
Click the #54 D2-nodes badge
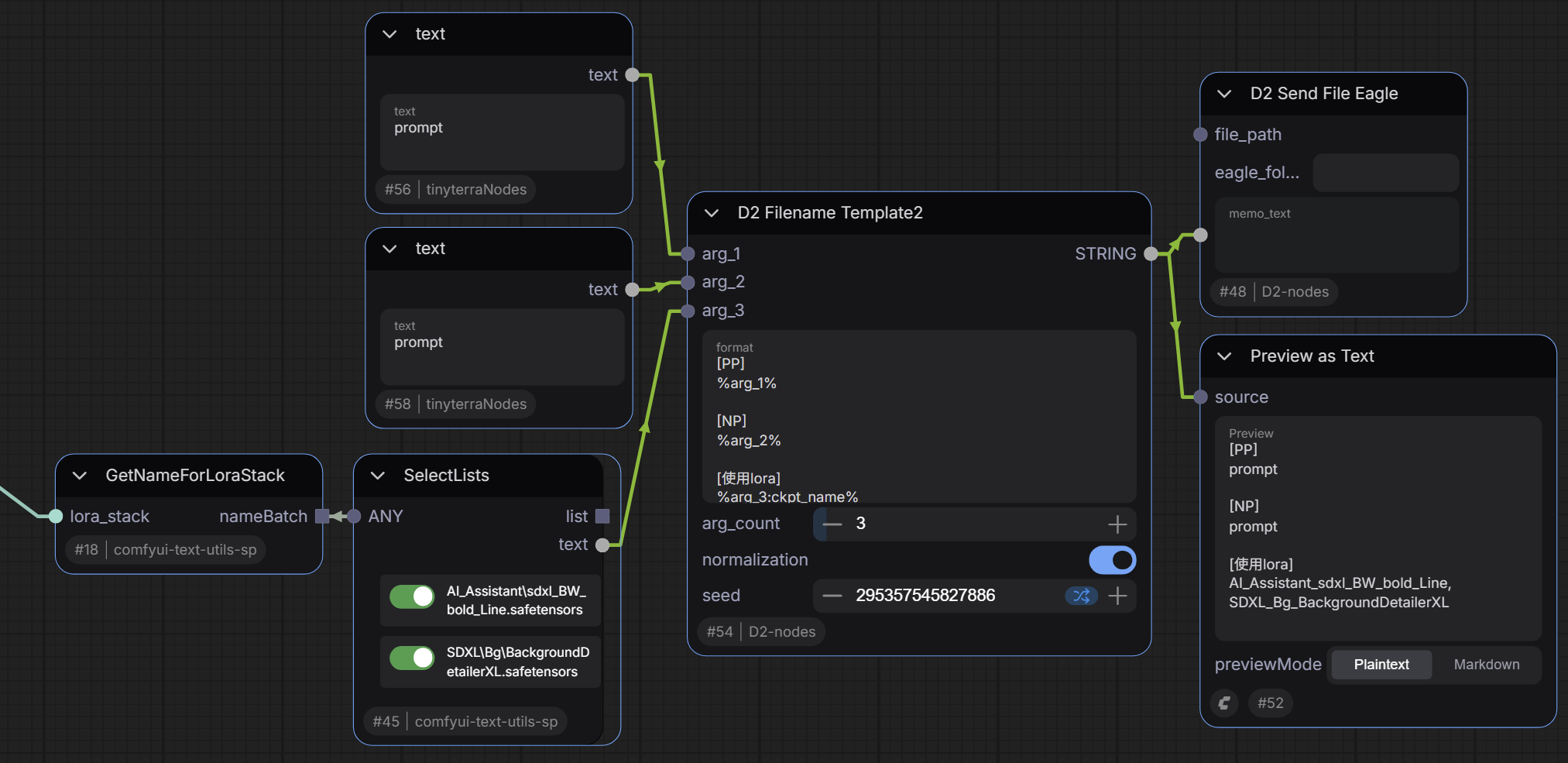(x=760, y=632)
